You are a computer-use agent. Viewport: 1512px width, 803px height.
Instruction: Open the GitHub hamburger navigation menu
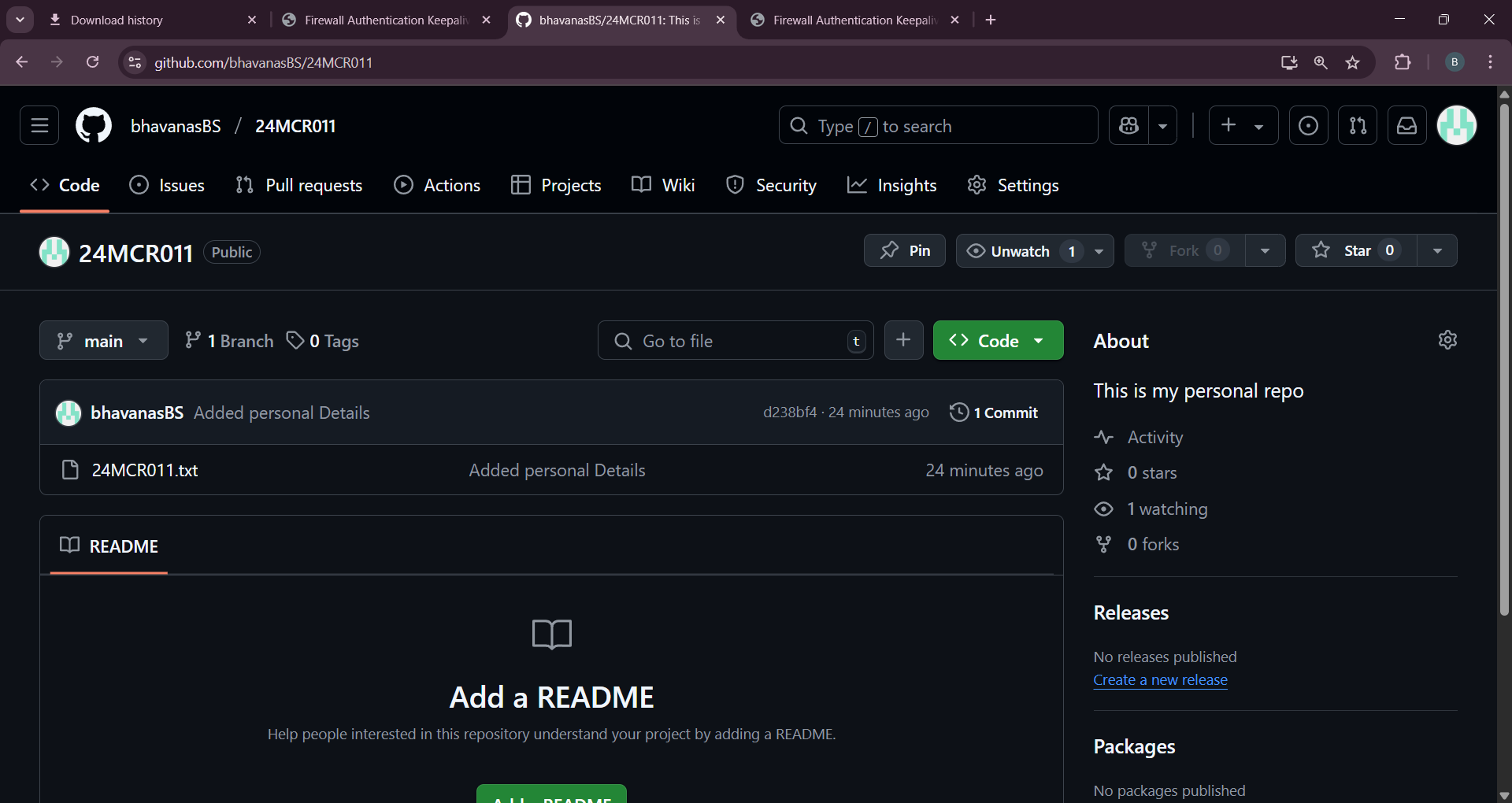[39, 125]
